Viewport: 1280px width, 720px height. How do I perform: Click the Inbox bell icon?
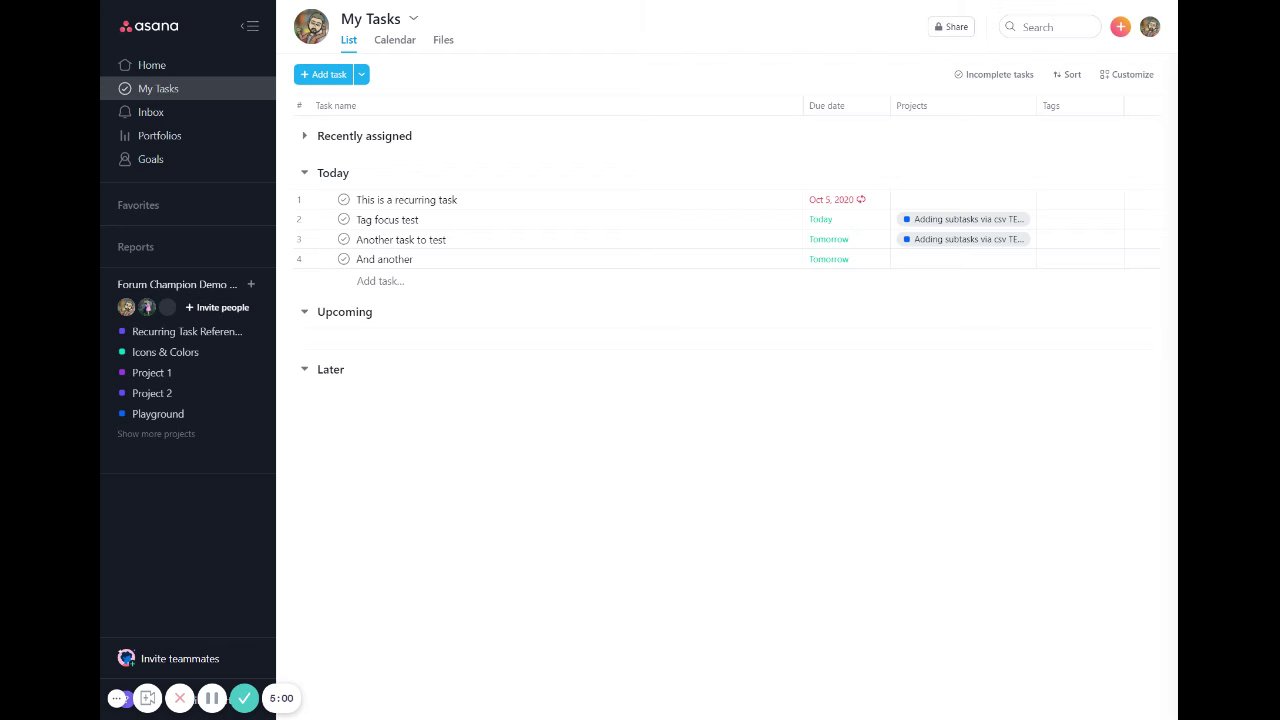coord(125,112)
